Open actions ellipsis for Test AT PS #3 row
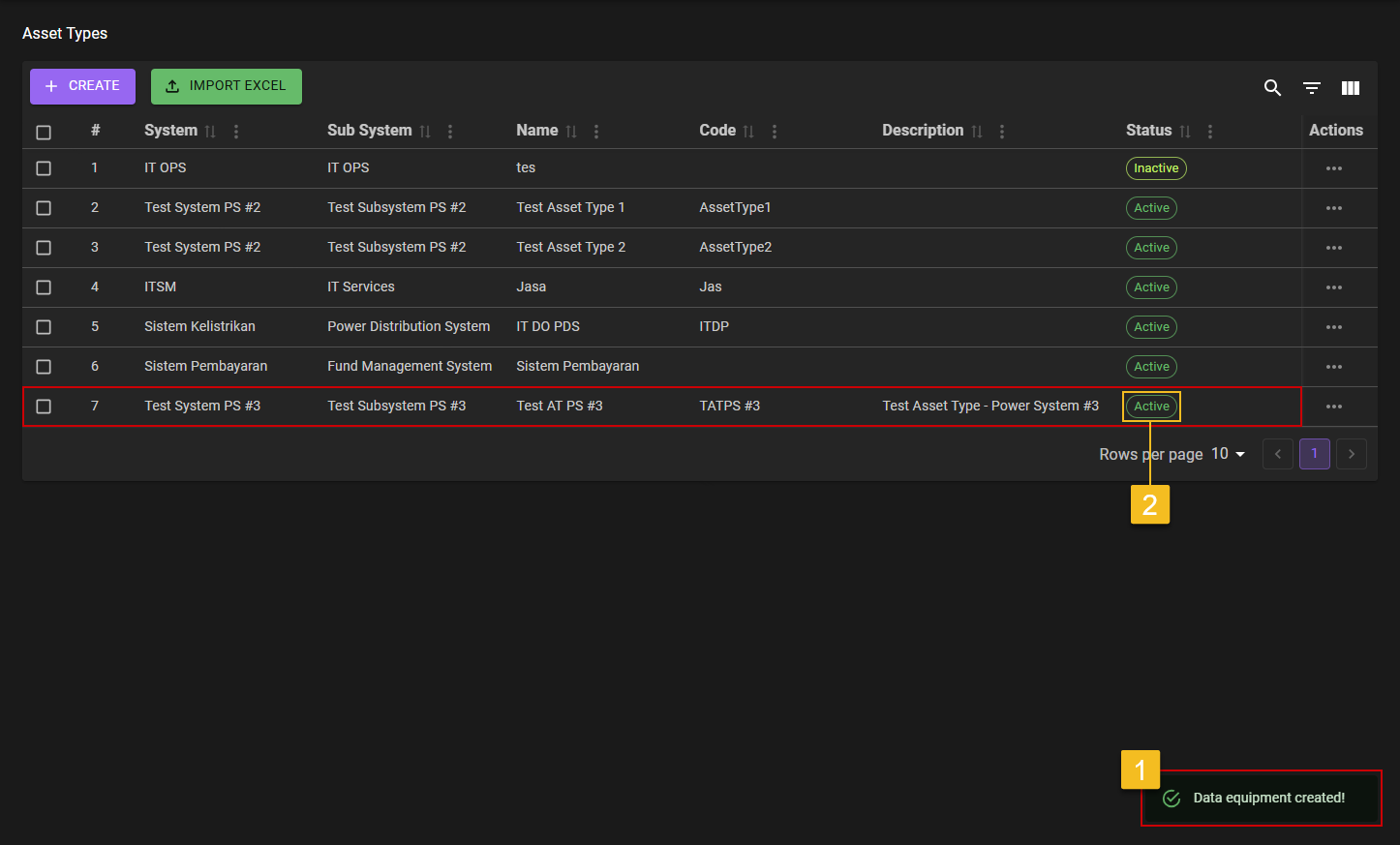 [x=1333, y=407]
